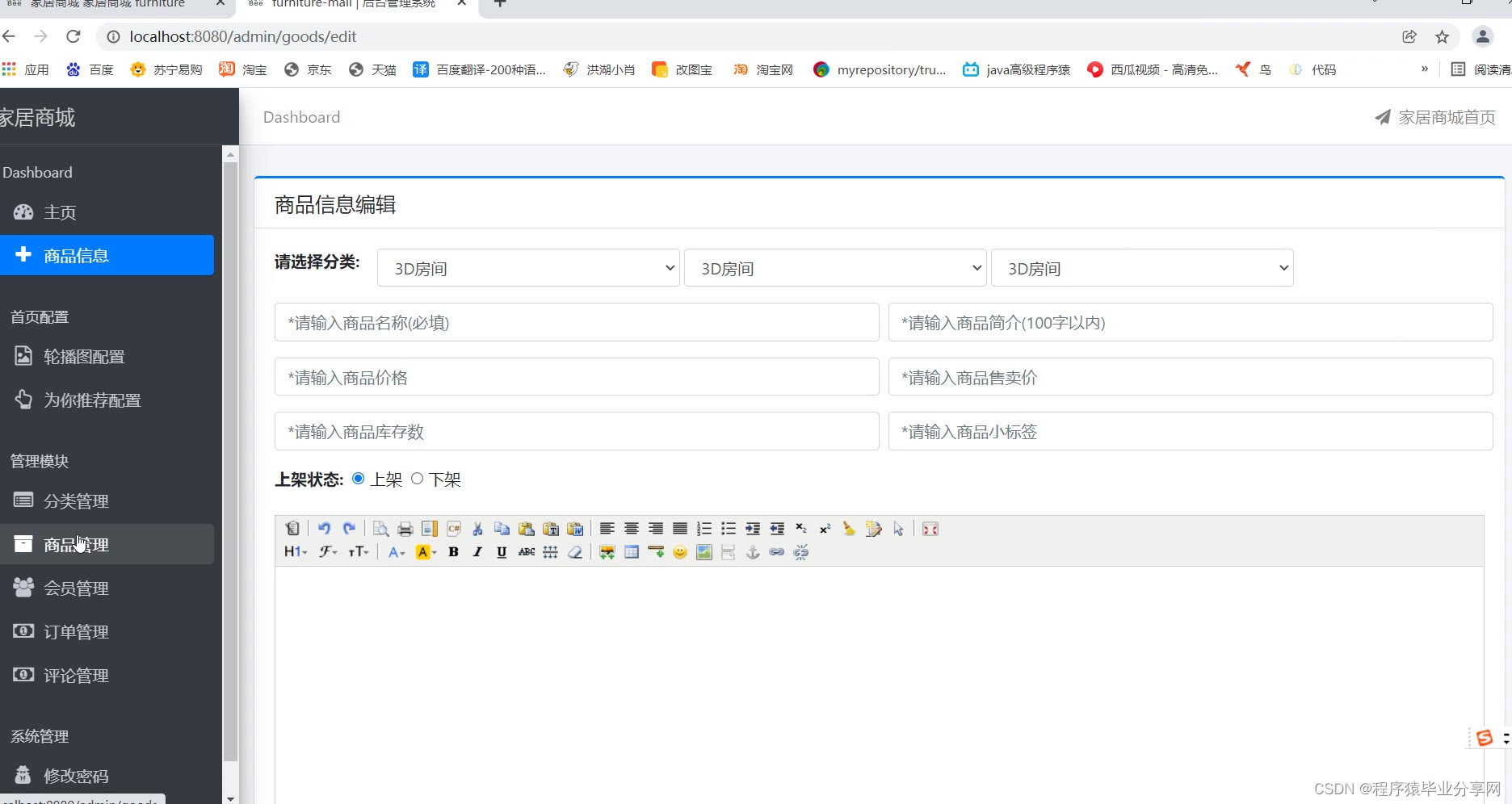Screen dimensions: 1512x804
Task: Open 评论管理 in the sidebar
Action: tap(107, 676)
